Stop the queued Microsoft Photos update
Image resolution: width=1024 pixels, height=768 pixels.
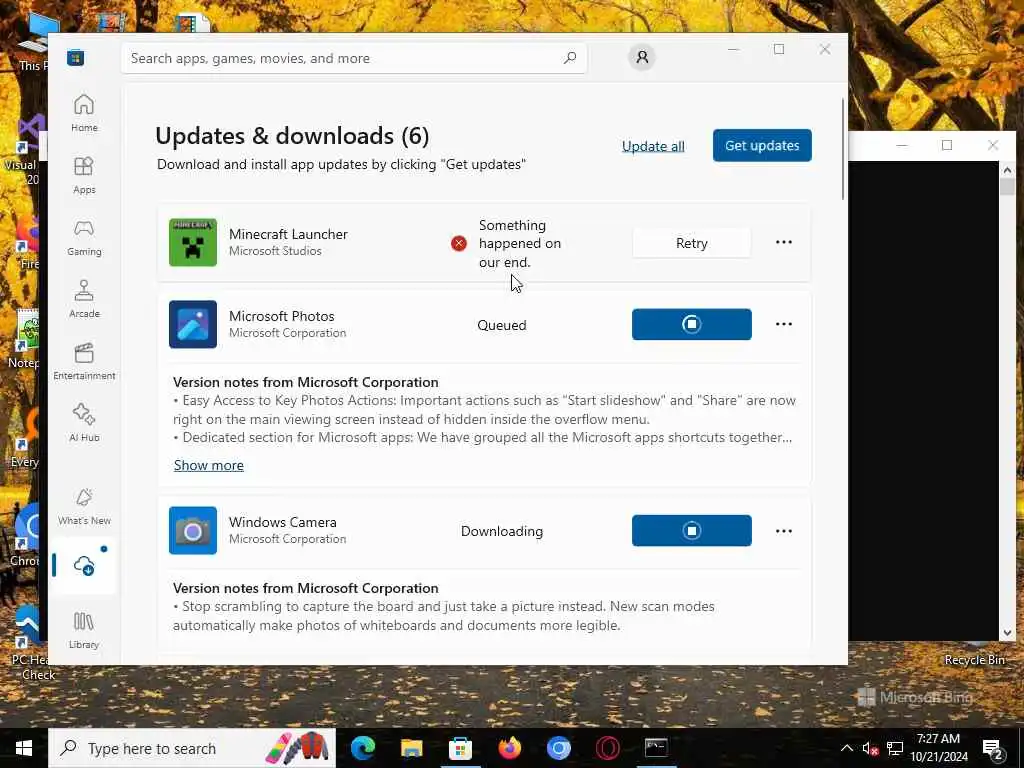pyautogui.click(x=692, y=324)
